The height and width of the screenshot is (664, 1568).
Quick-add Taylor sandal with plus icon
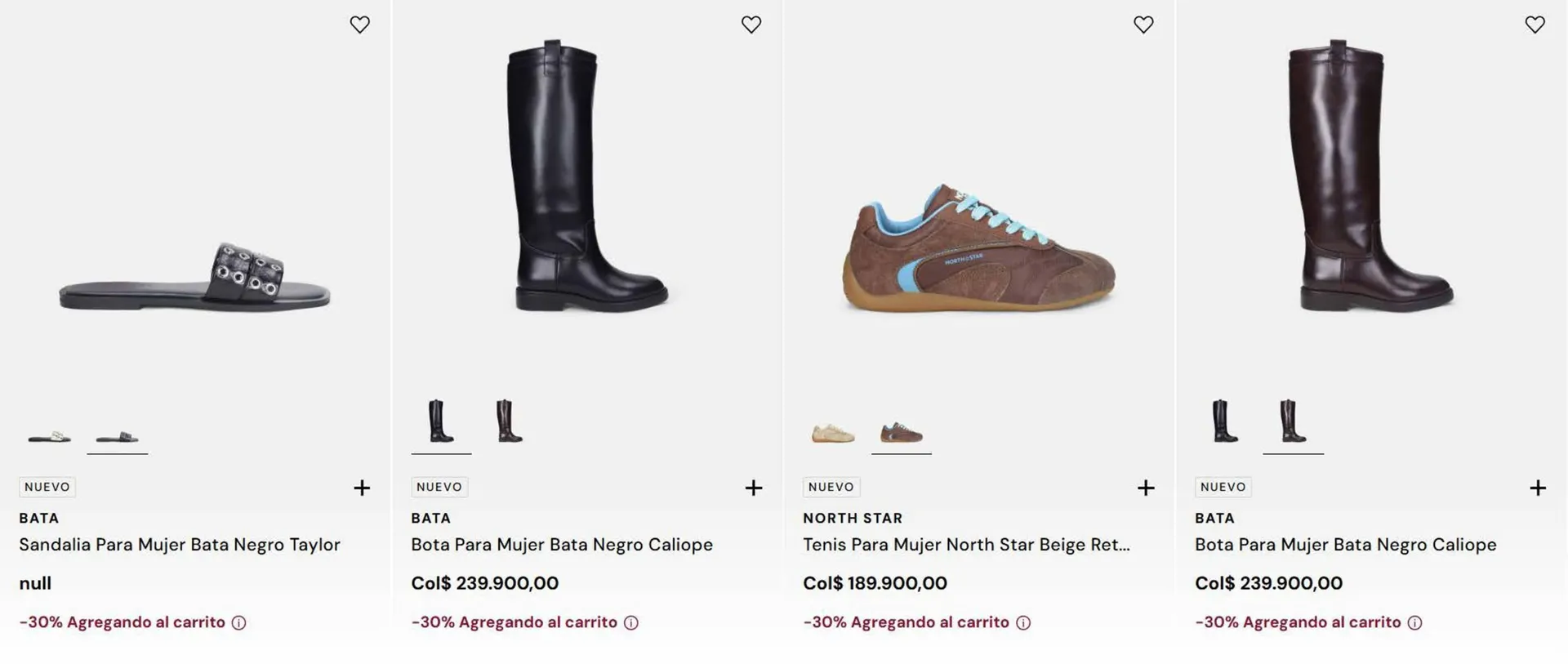pos(362,488)
